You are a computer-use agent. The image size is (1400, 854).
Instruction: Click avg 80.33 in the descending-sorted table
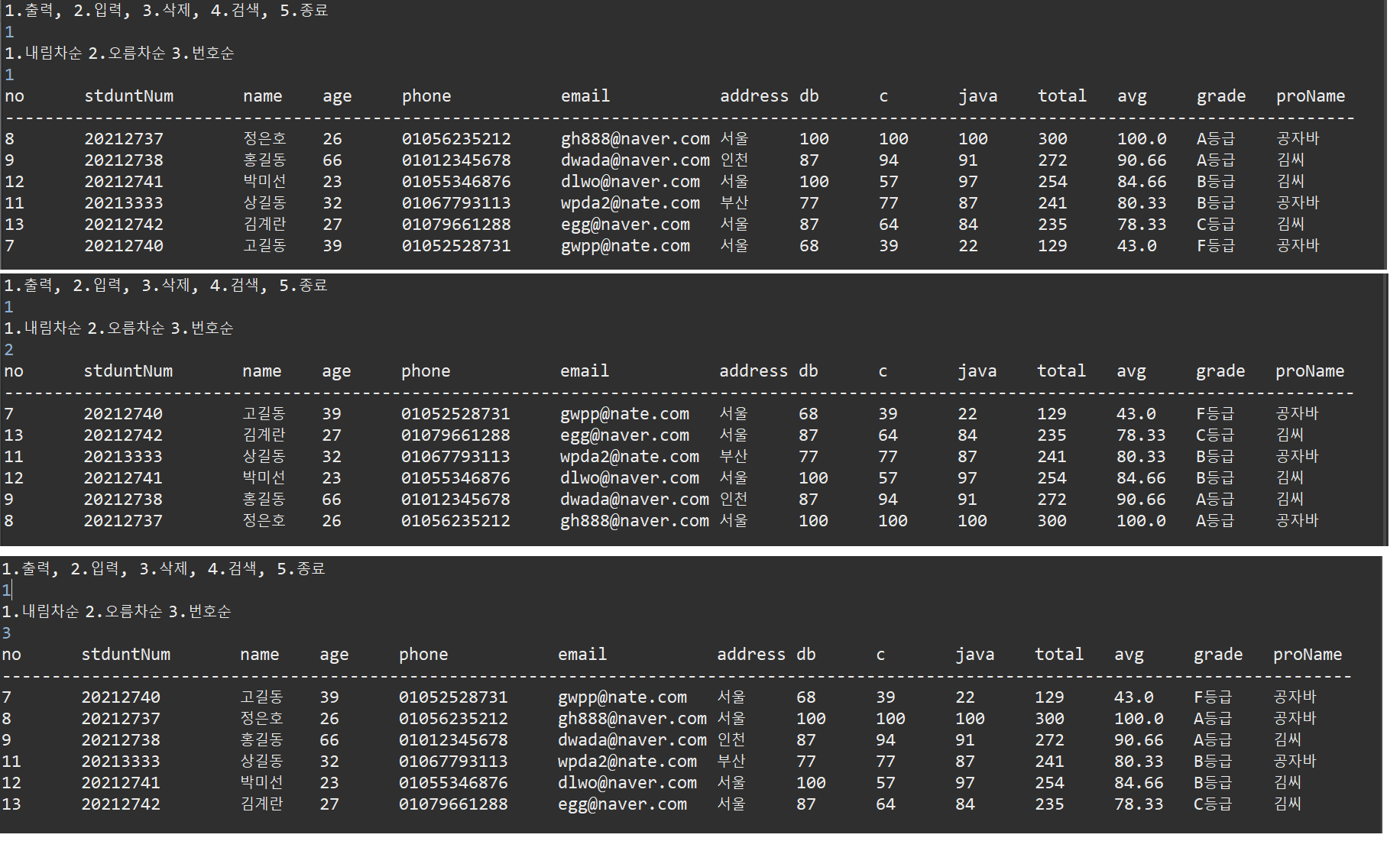[1142, 203]
